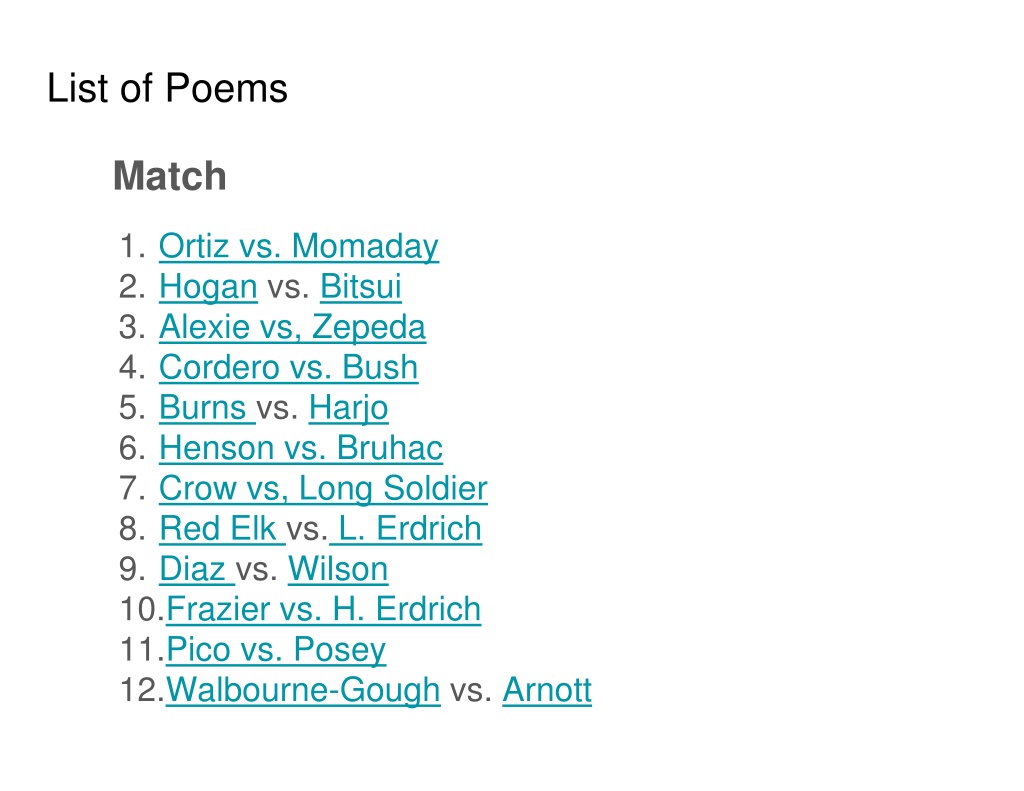
Task: Select the List of Poems title
Action: [x=167, y=88]
